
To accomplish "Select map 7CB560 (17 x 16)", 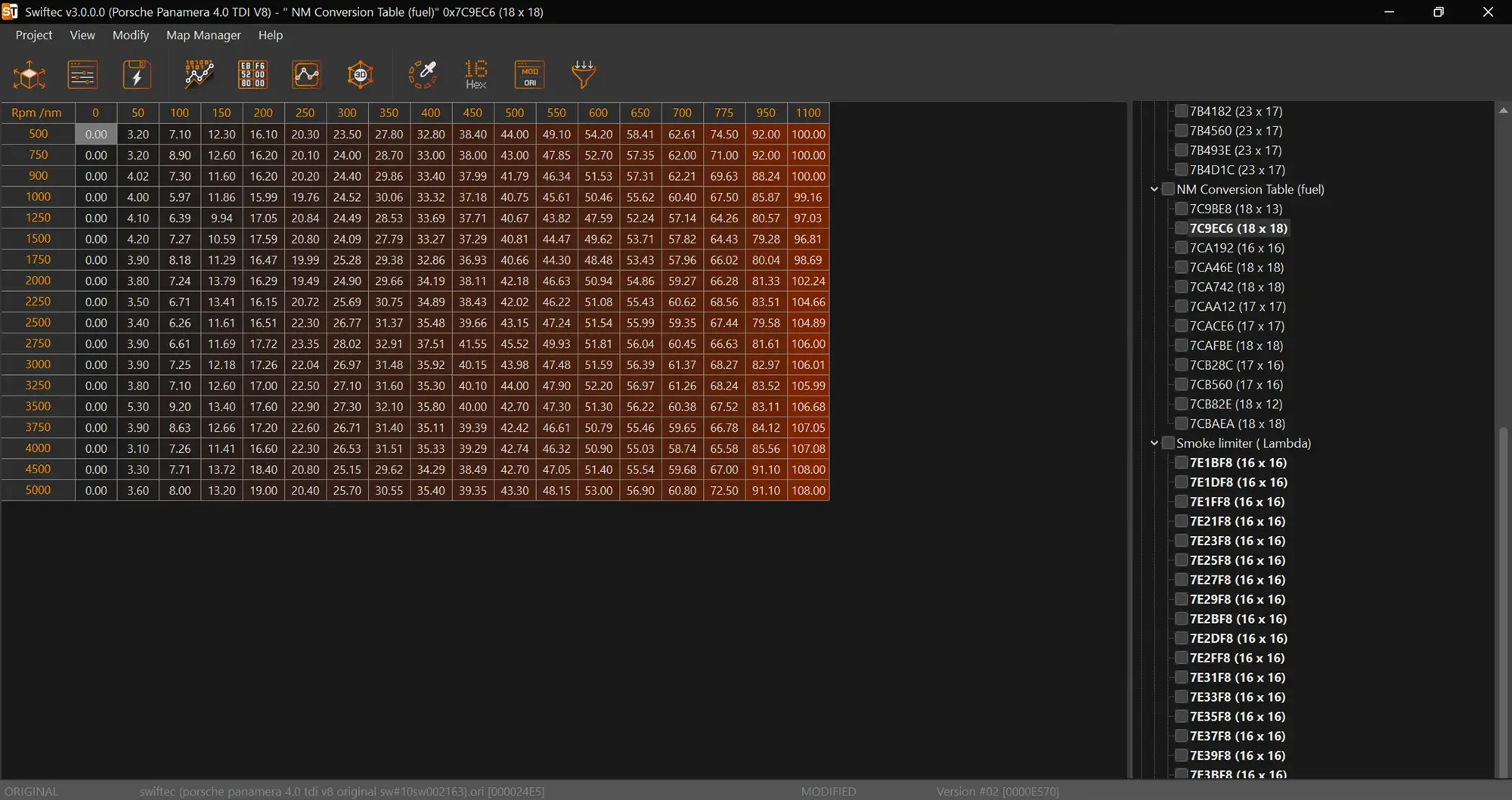I will point(1236,385).
